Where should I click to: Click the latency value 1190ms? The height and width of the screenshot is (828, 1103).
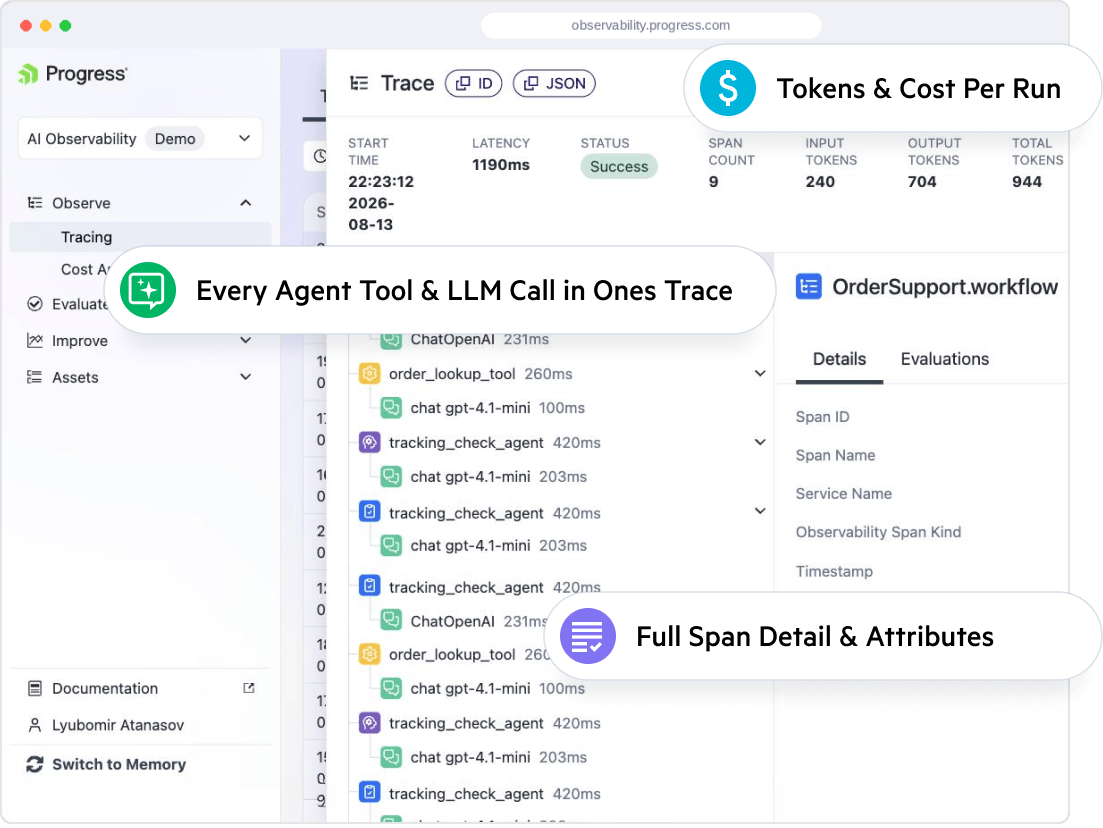click(501, 165)
